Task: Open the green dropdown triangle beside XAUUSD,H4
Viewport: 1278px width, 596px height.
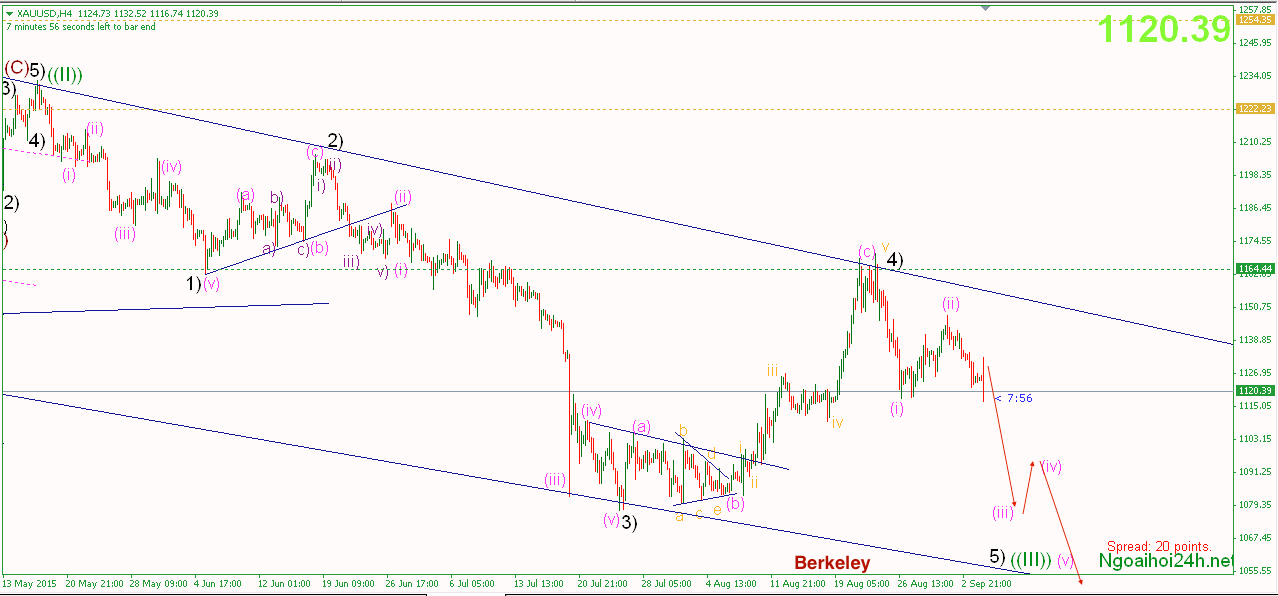Action: [x=9, y=13]
